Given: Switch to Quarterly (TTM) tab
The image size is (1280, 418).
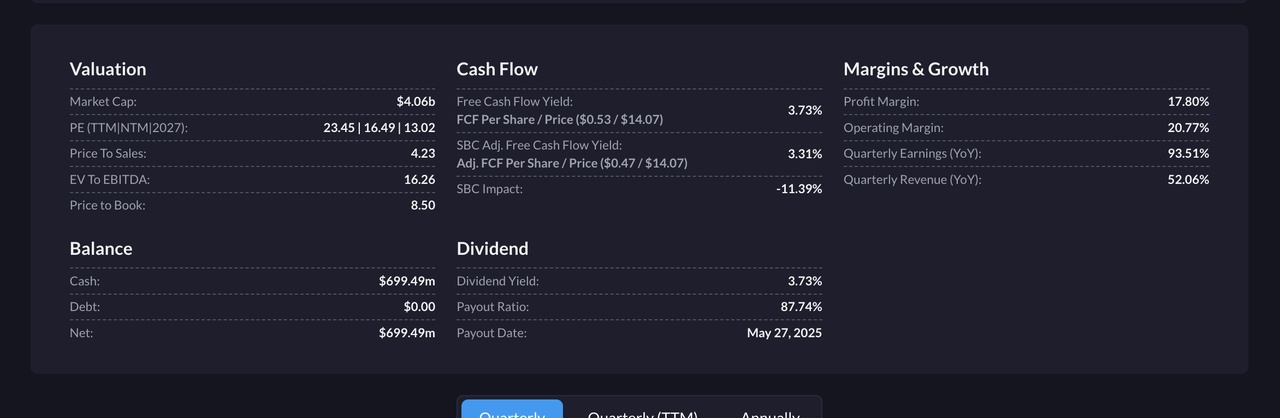Looking at the screenshot, I should [642, 411].
